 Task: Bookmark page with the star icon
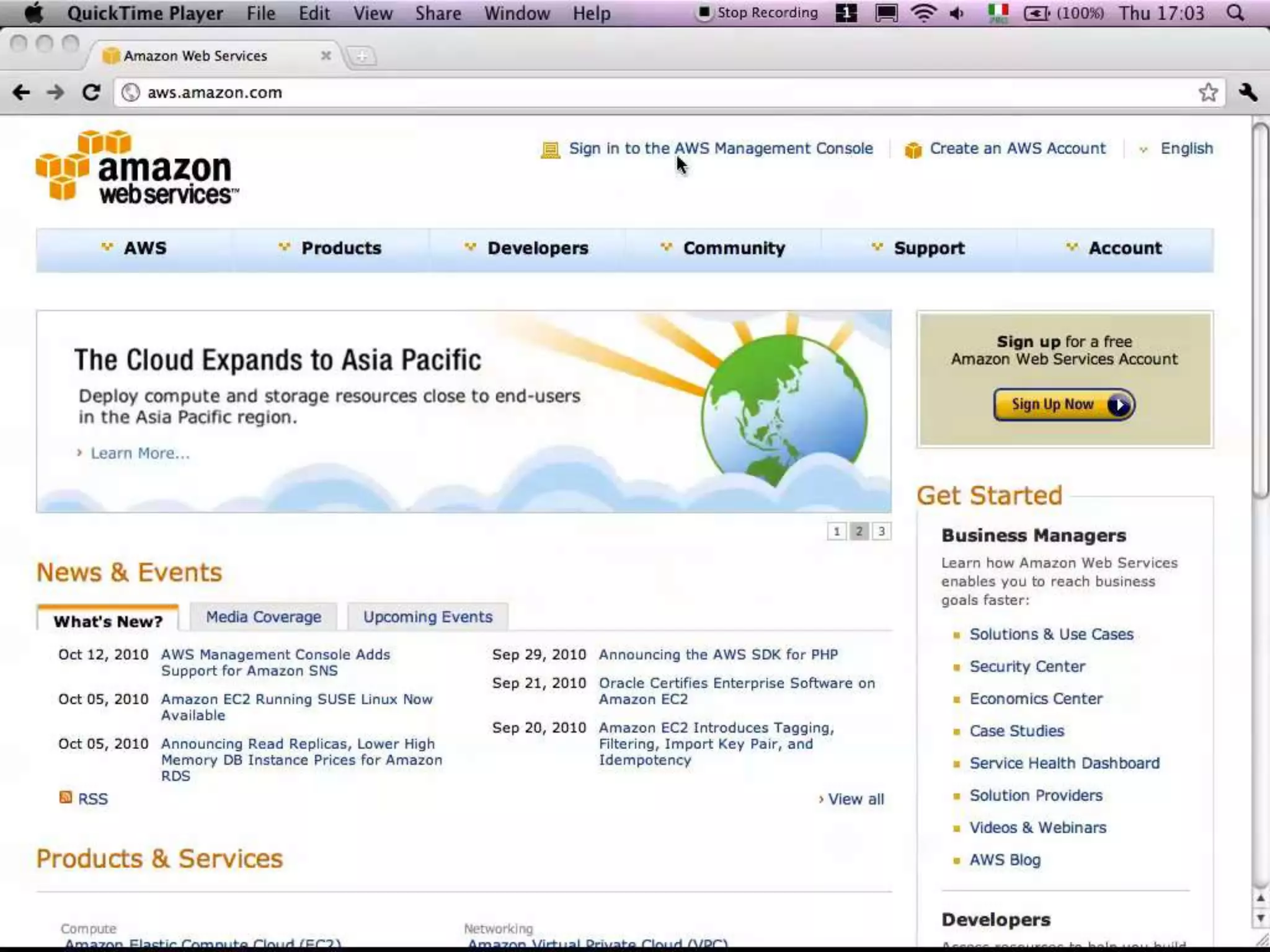pyautogui.click(x=1207, y=93)
